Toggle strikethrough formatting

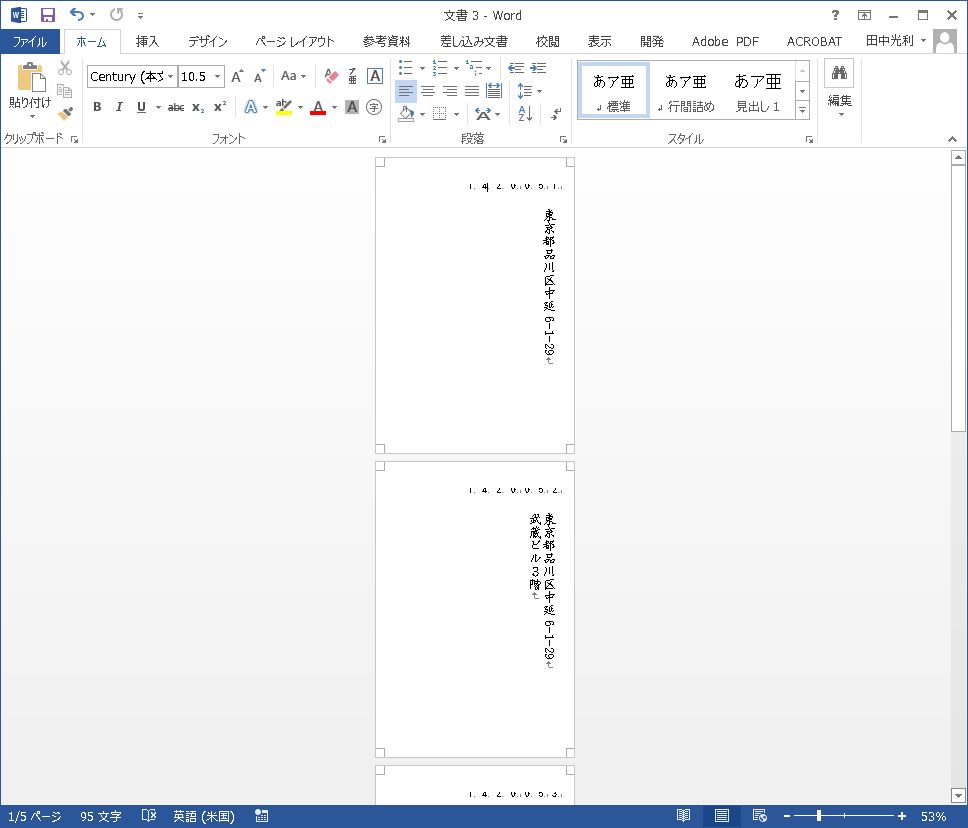(x=176, y=107)
